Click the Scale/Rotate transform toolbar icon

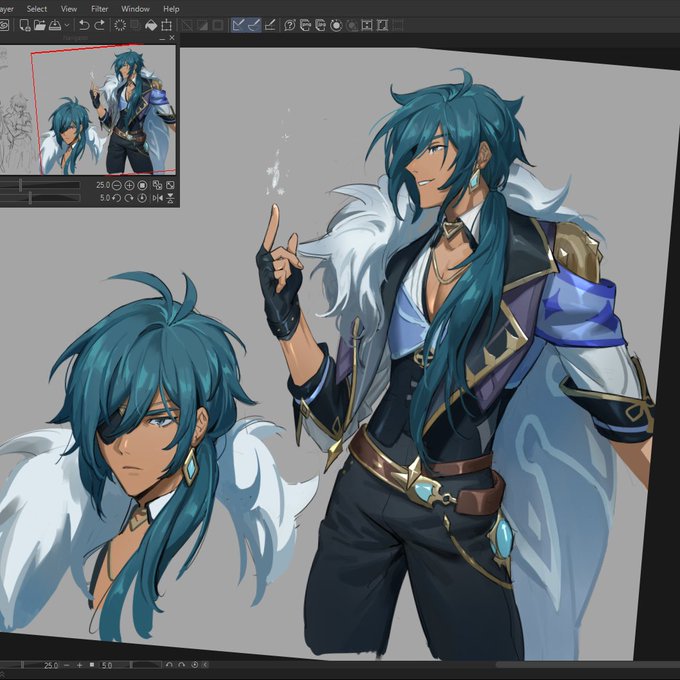167,25
